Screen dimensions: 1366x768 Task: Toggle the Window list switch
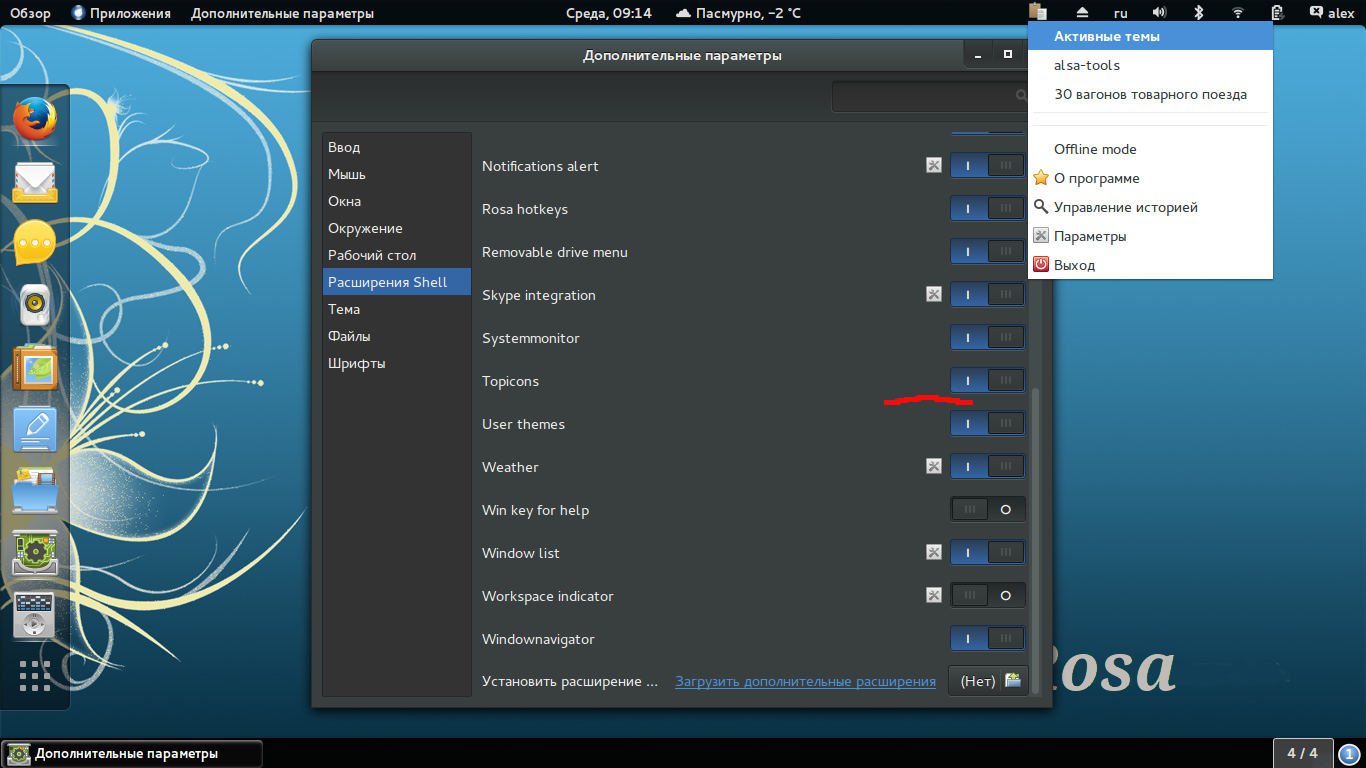(x=987, y=553)
